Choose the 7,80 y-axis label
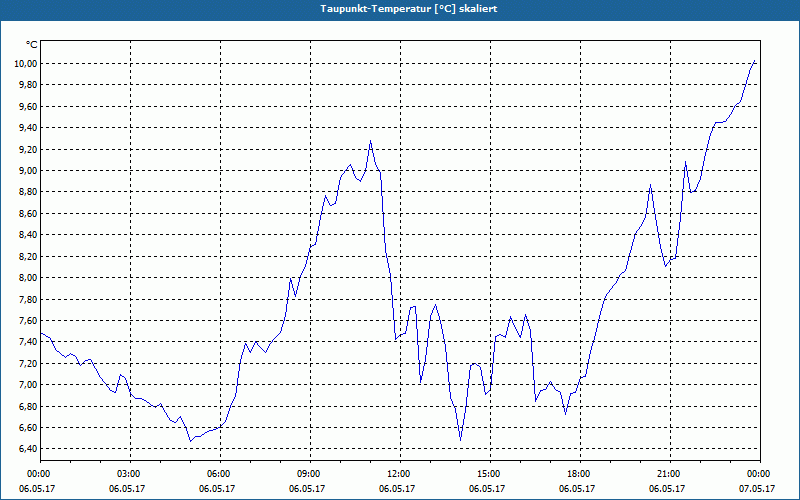The height and width of the screenshot is (500, 800). point(28,299)
